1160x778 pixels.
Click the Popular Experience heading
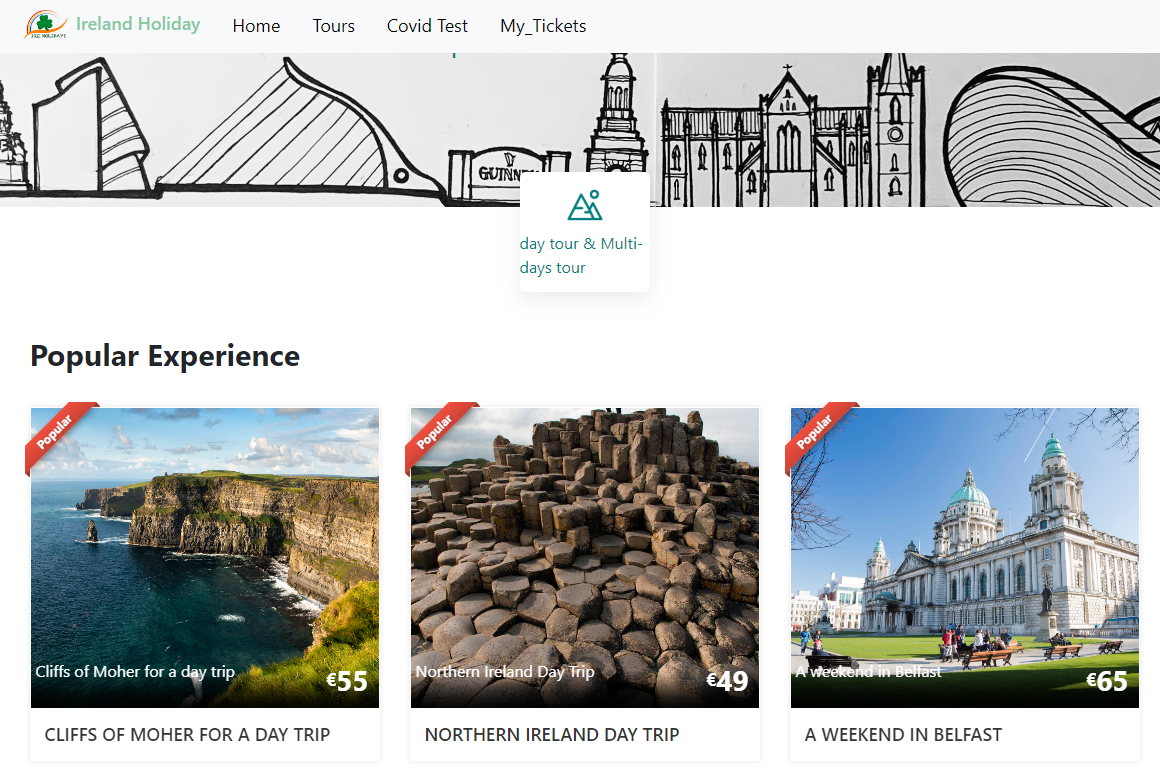[165, 356]
